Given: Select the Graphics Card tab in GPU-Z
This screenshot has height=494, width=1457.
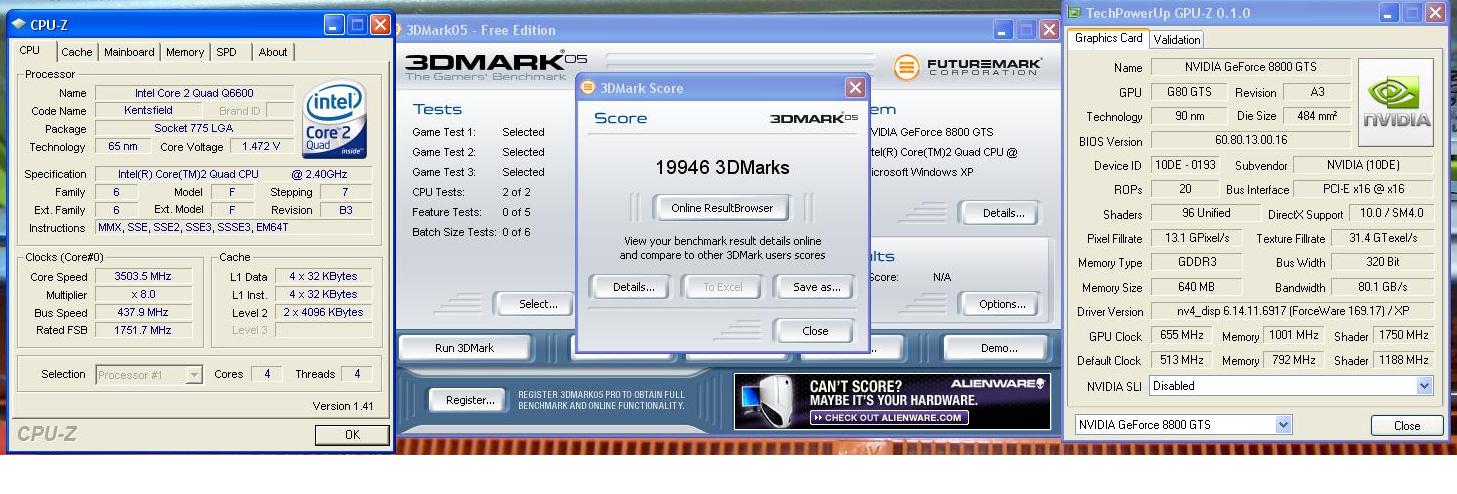Looking at the screenshot, I should pos(1108,38).
